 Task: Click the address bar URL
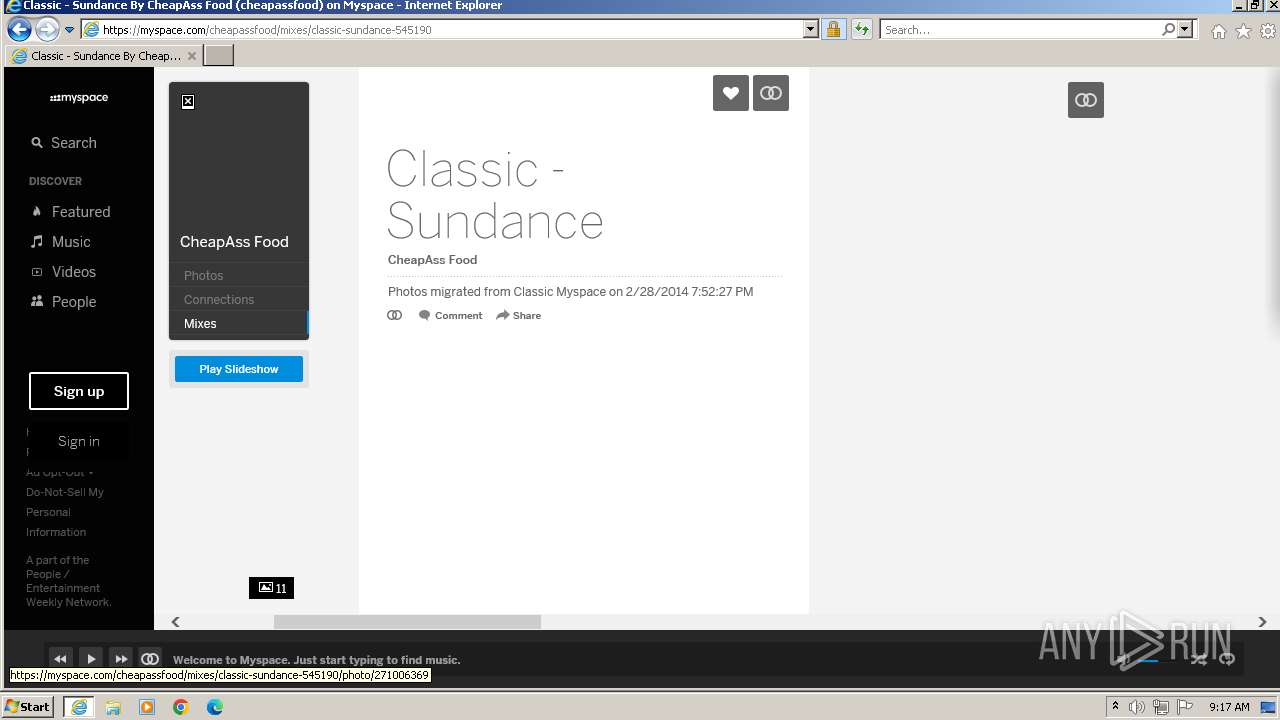pos(267,30)
